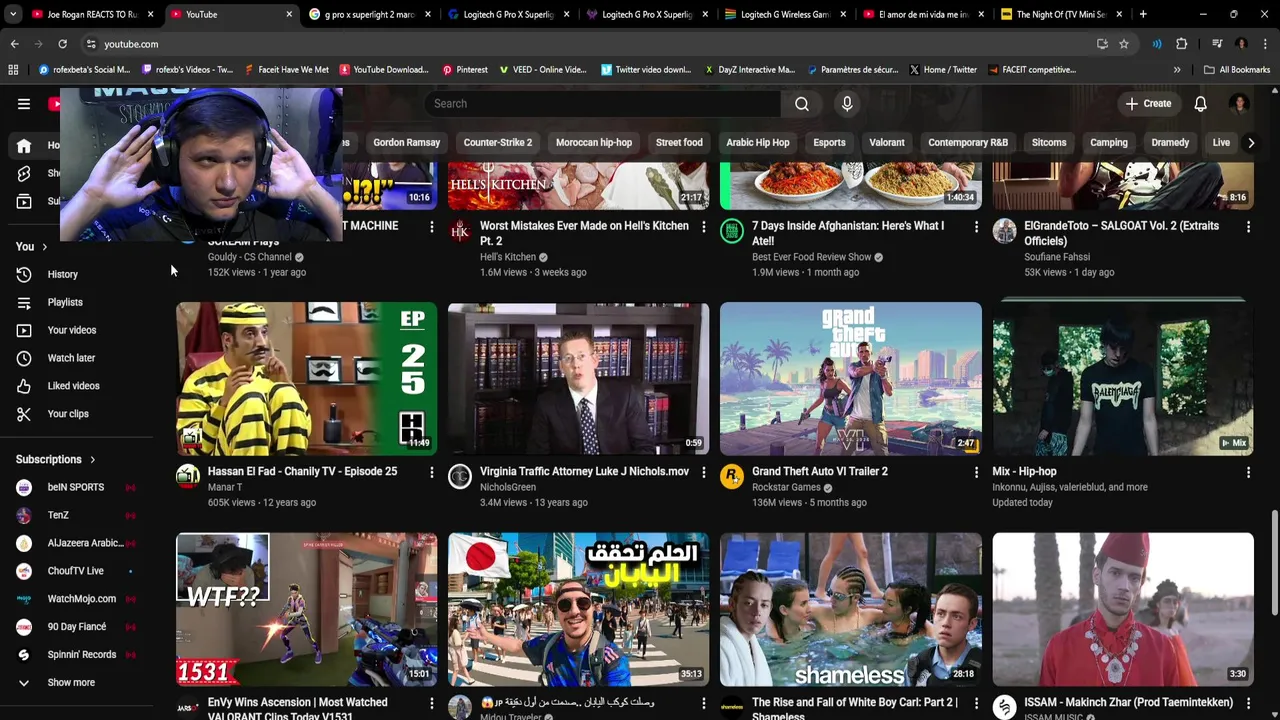Open Rockstar Games channel avatar
Viewport: 1280px width, 720px height.
732,477
